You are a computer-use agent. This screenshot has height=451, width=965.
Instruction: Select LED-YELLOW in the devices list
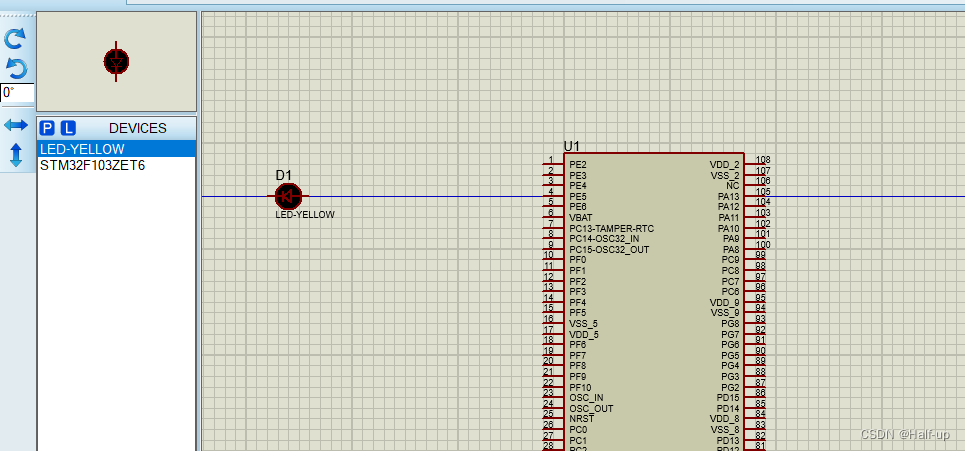pyautogui.click(x=116, y=149)
